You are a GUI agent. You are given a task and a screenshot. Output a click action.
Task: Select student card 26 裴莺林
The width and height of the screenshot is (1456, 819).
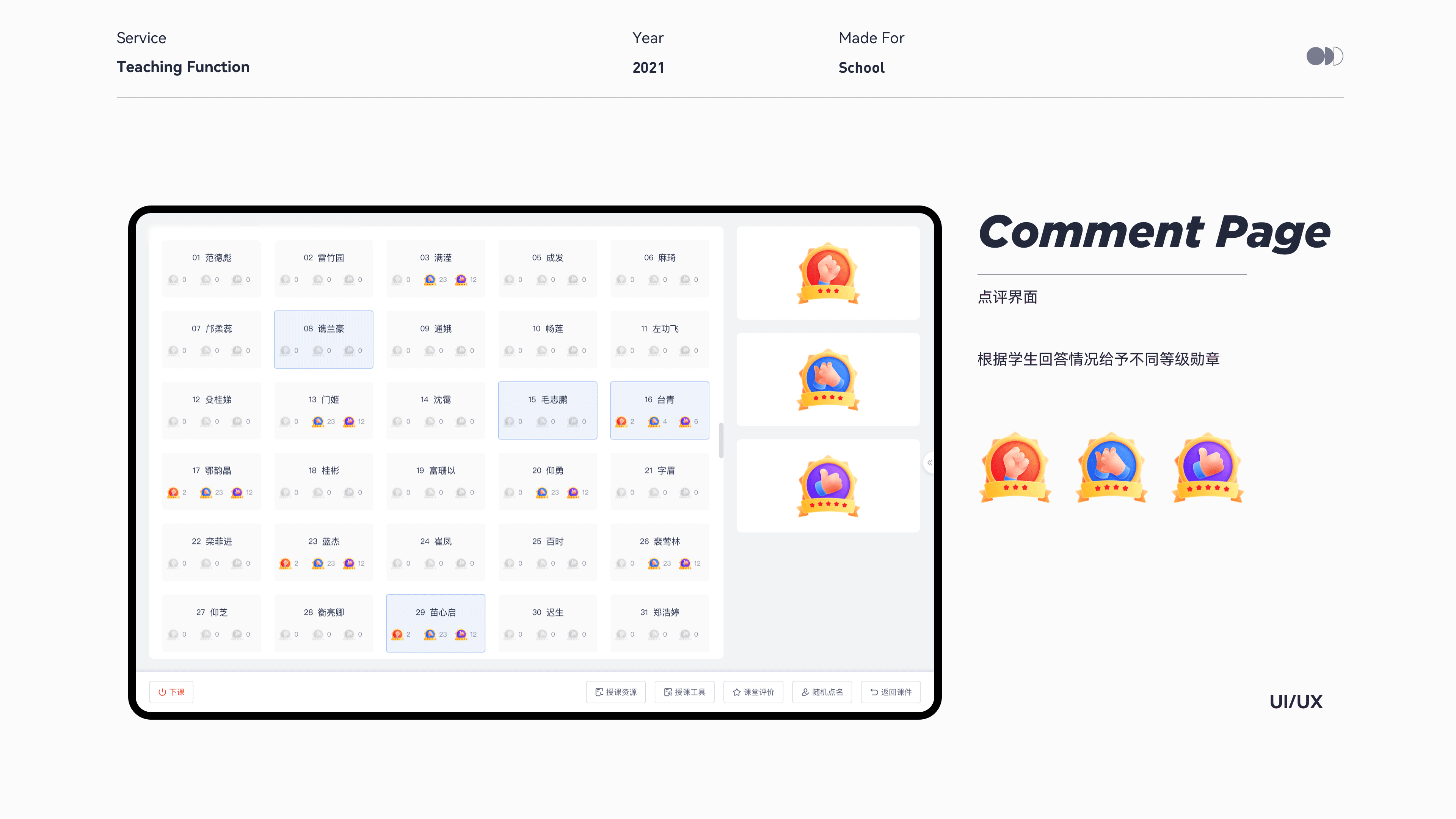point(660,552)
